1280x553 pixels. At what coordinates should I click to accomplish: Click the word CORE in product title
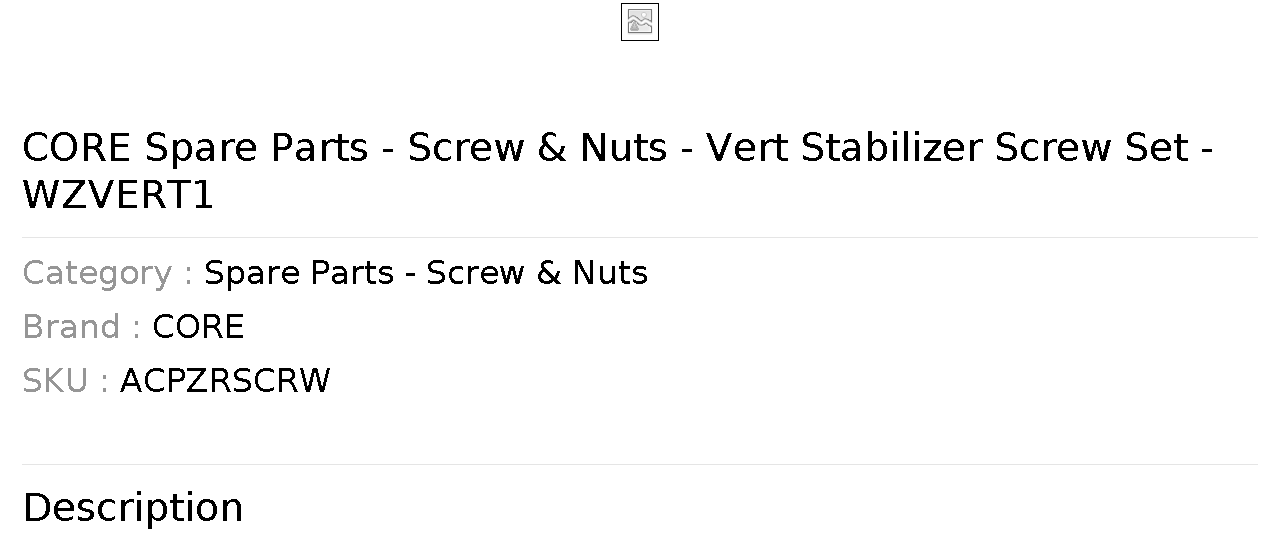[76, 147]
